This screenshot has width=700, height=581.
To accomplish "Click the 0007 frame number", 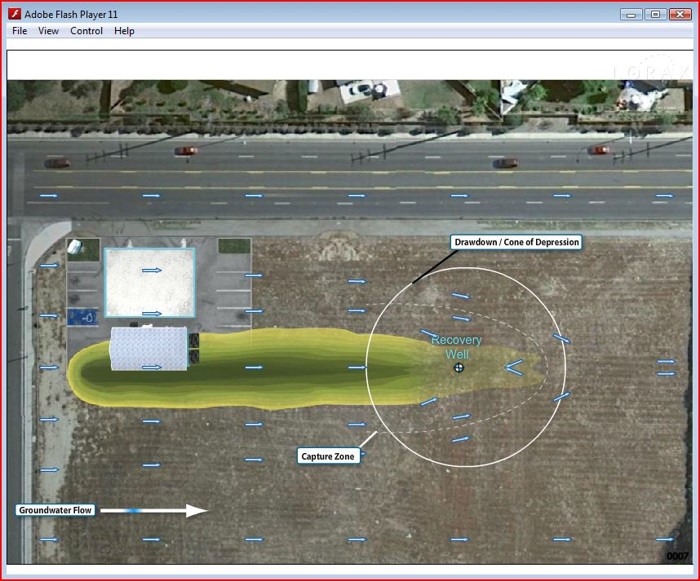I will click(677, 556).
